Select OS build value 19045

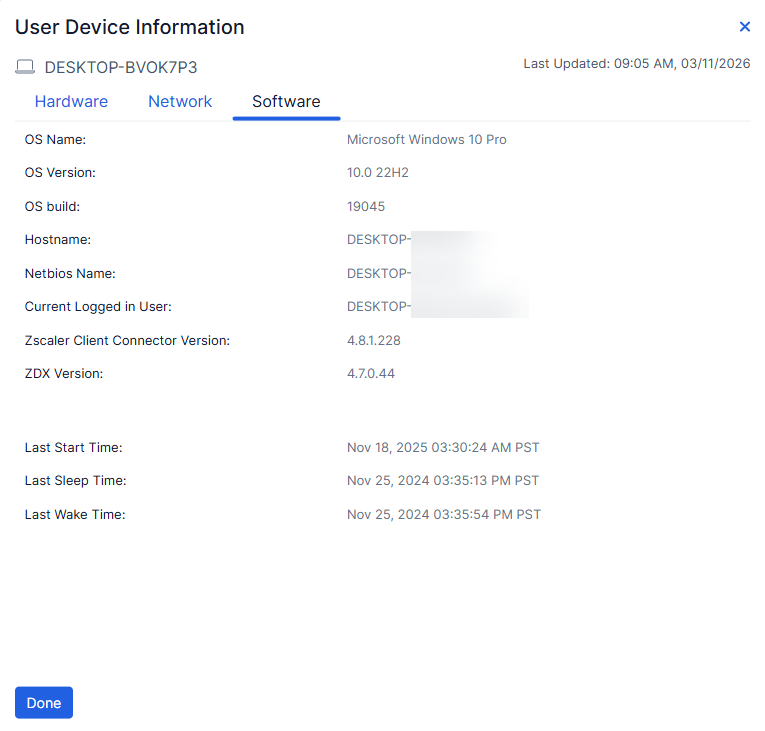[x=366, y=206]
